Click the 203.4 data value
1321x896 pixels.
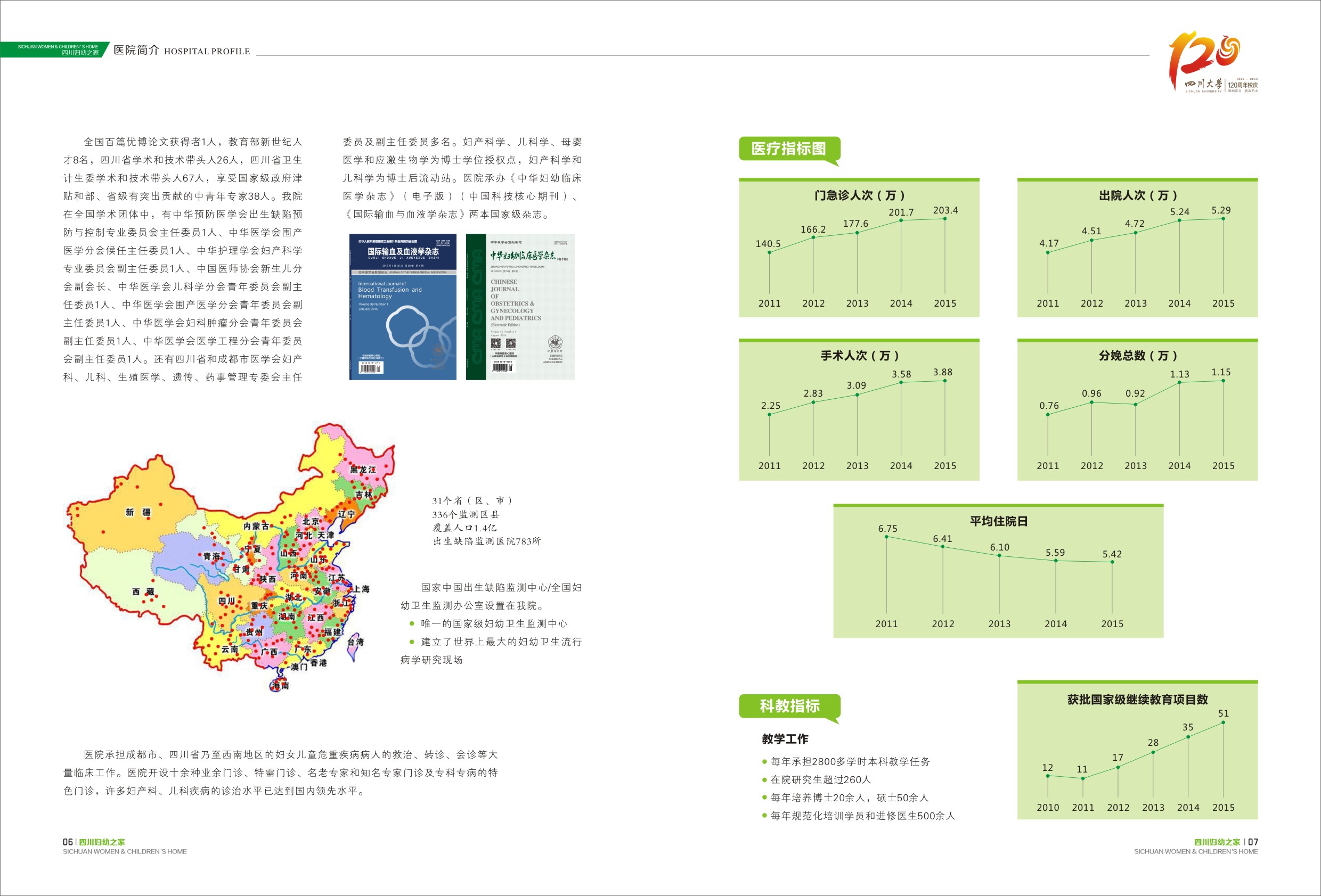pyautogui.click(x=945, y=210)
